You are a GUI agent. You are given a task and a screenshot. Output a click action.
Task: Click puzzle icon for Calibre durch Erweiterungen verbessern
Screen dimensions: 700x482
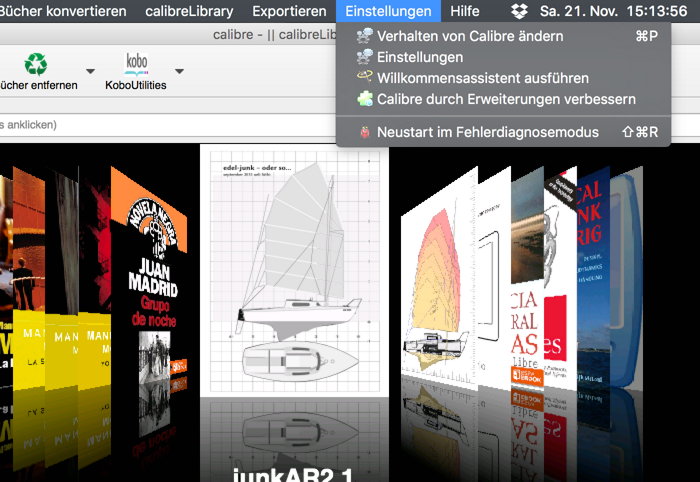[x=364, y=99]
